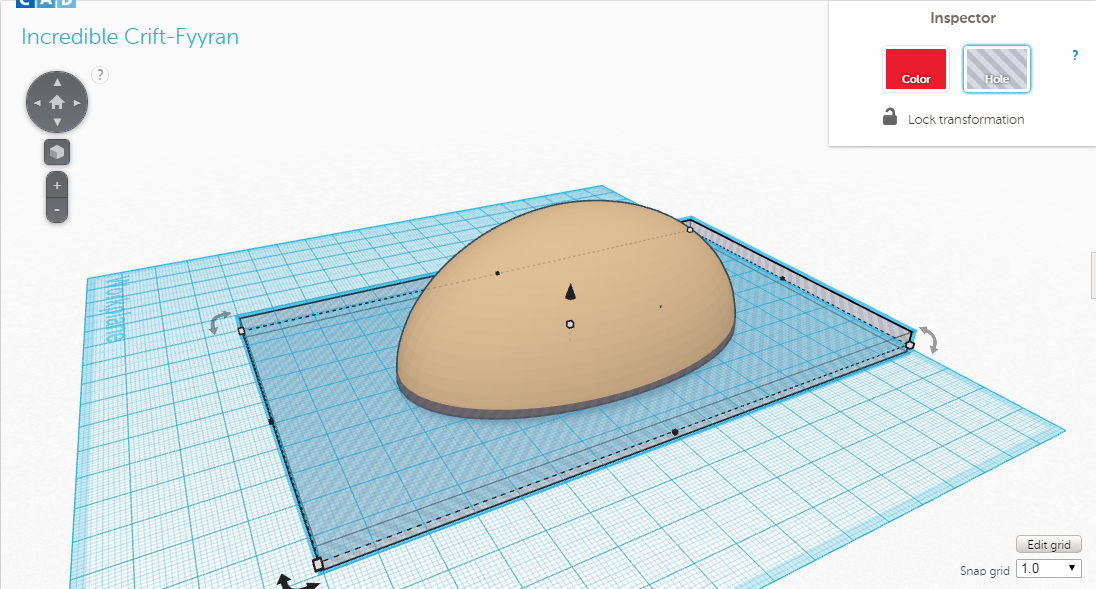Open navigation help question mark
Image resolution: width=1096 pixels, height=589 pixels.
[100, 75]
